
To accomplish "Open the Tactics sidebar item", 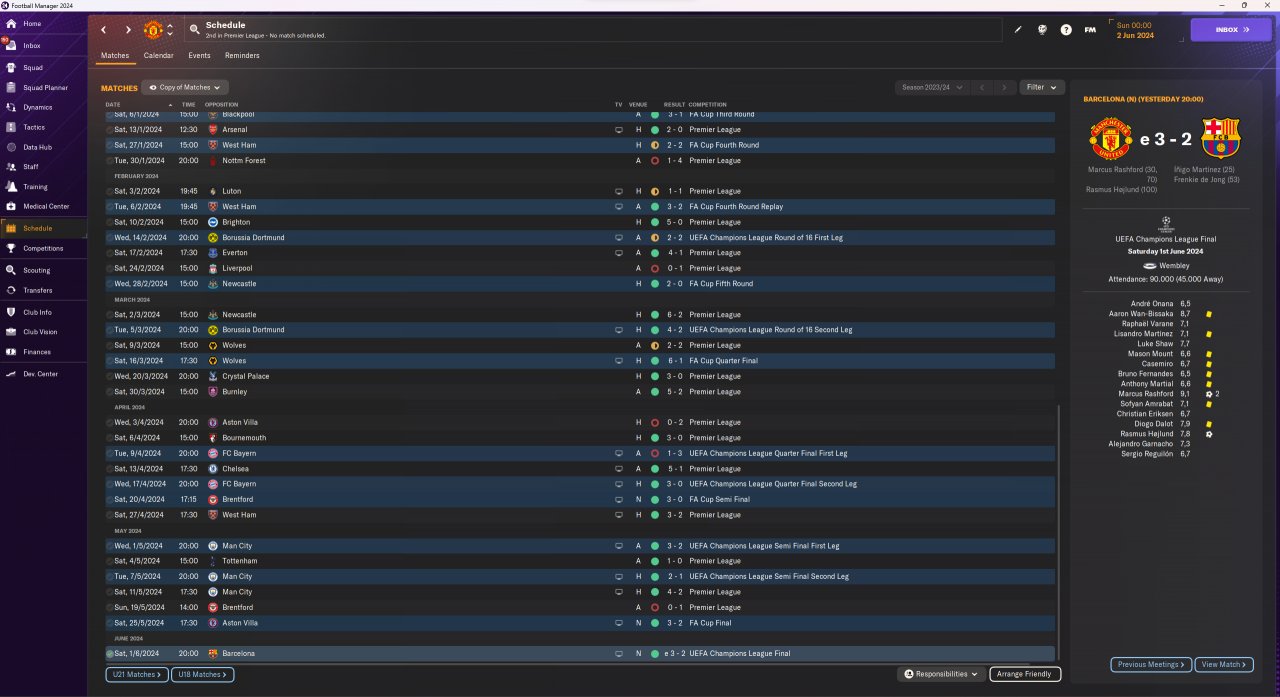I will (x=34, y=127).
